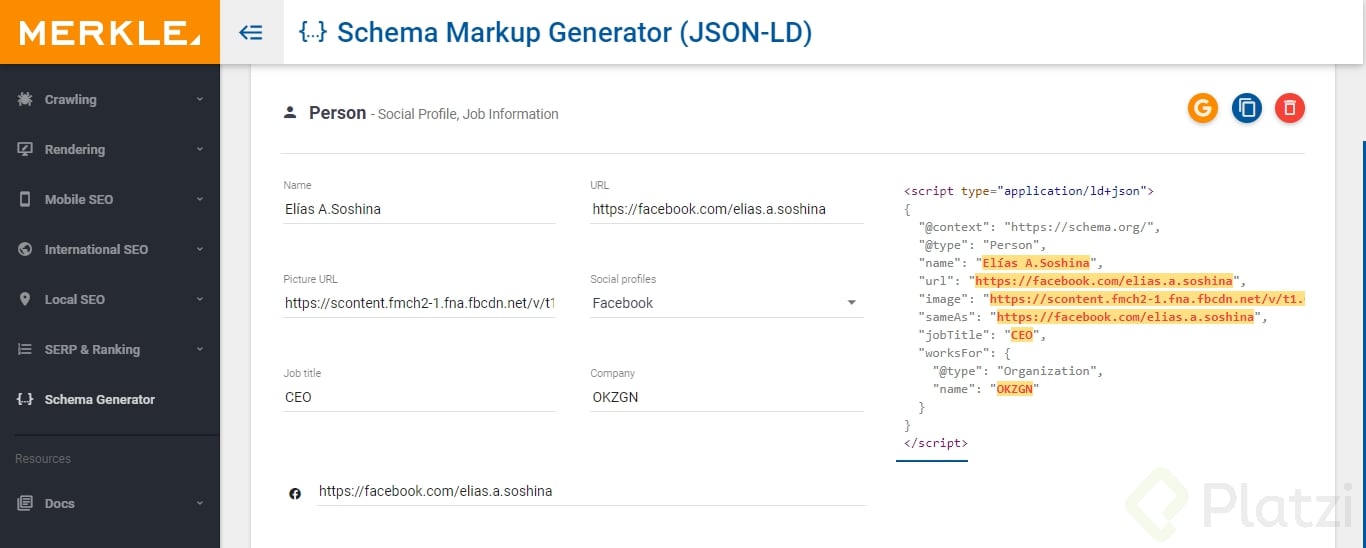Click the Resources section label

pyautogui.click(x=43, y=459)
